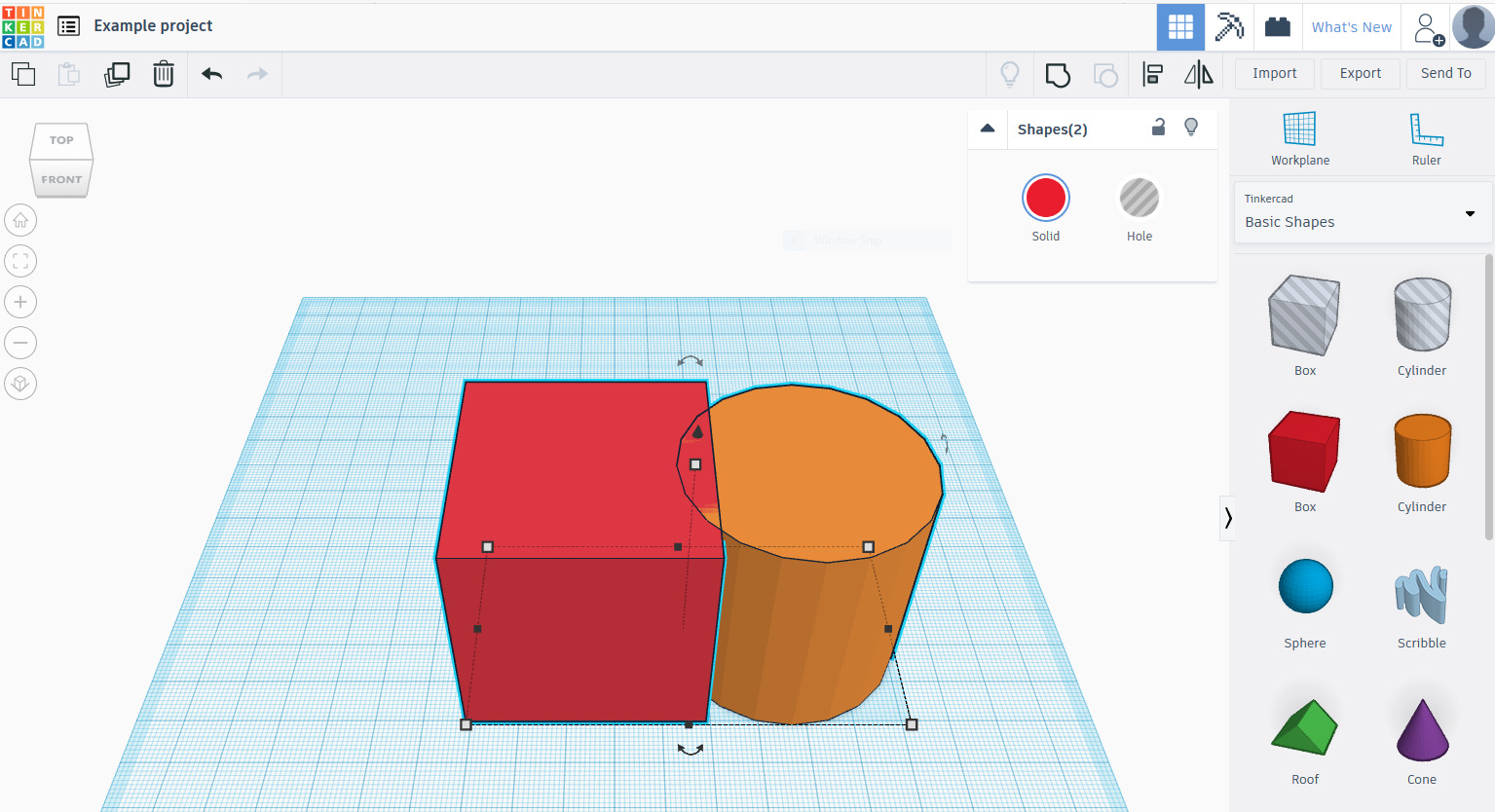Image resolution: width=1495 pixels, height=812 pixels.
Task: Group the selected shapes
Action: click(1058, 74)
